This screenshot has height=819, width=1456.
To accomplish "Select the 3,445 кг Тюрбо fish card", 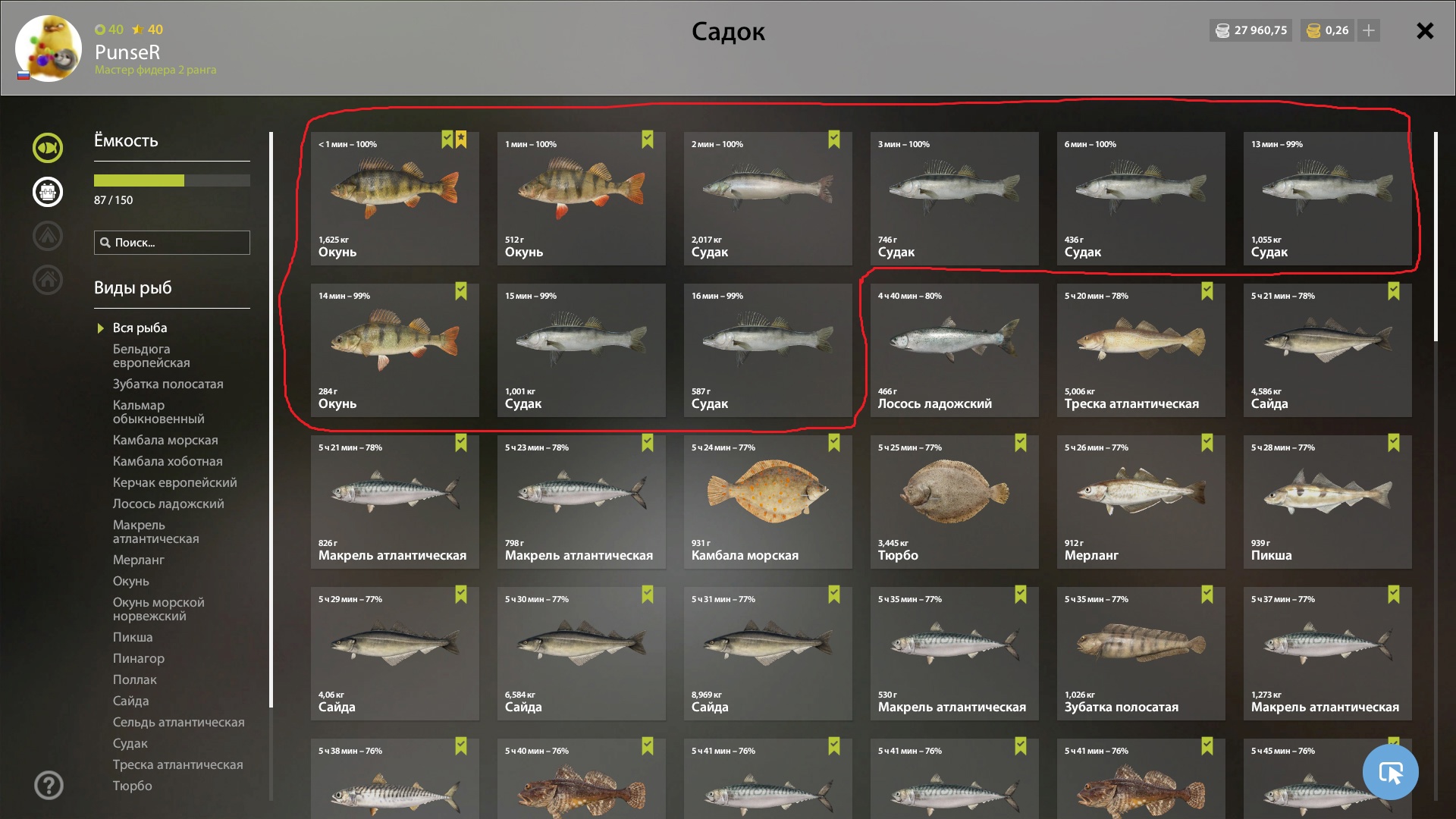I will (954, 502).
